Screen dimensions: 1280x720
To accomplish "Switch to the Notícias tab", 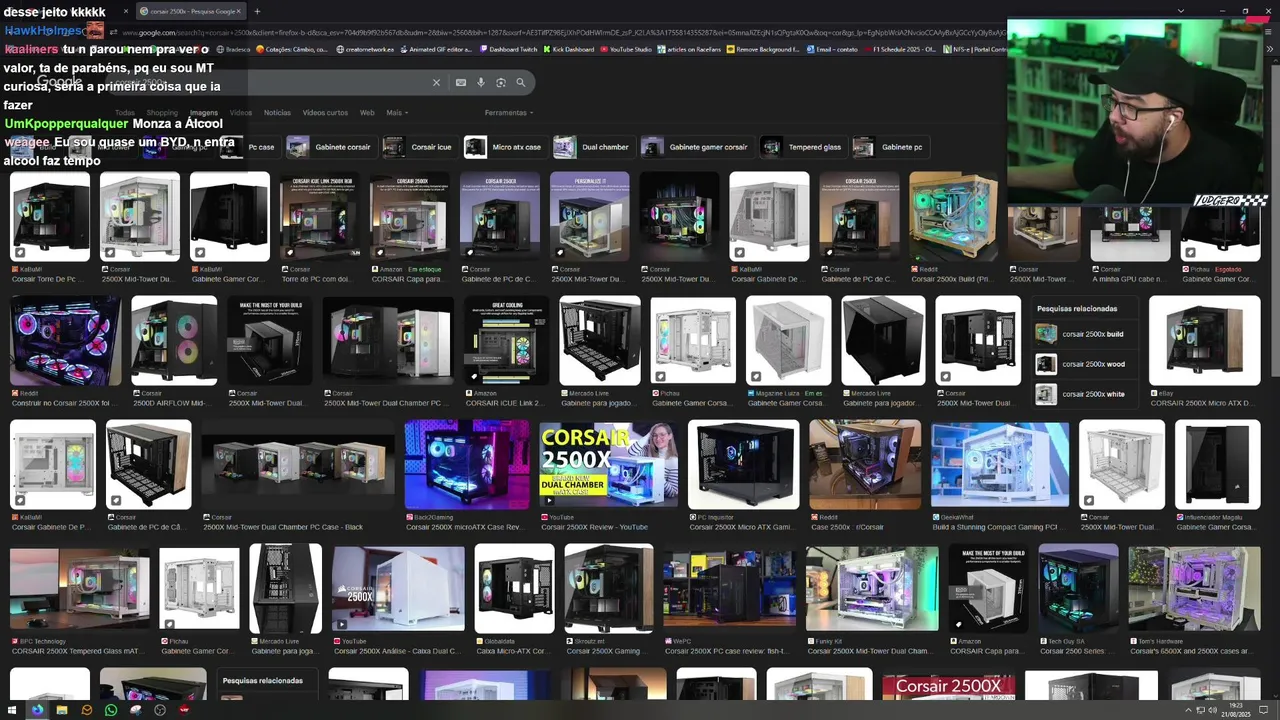I will [x=277, y=113].
